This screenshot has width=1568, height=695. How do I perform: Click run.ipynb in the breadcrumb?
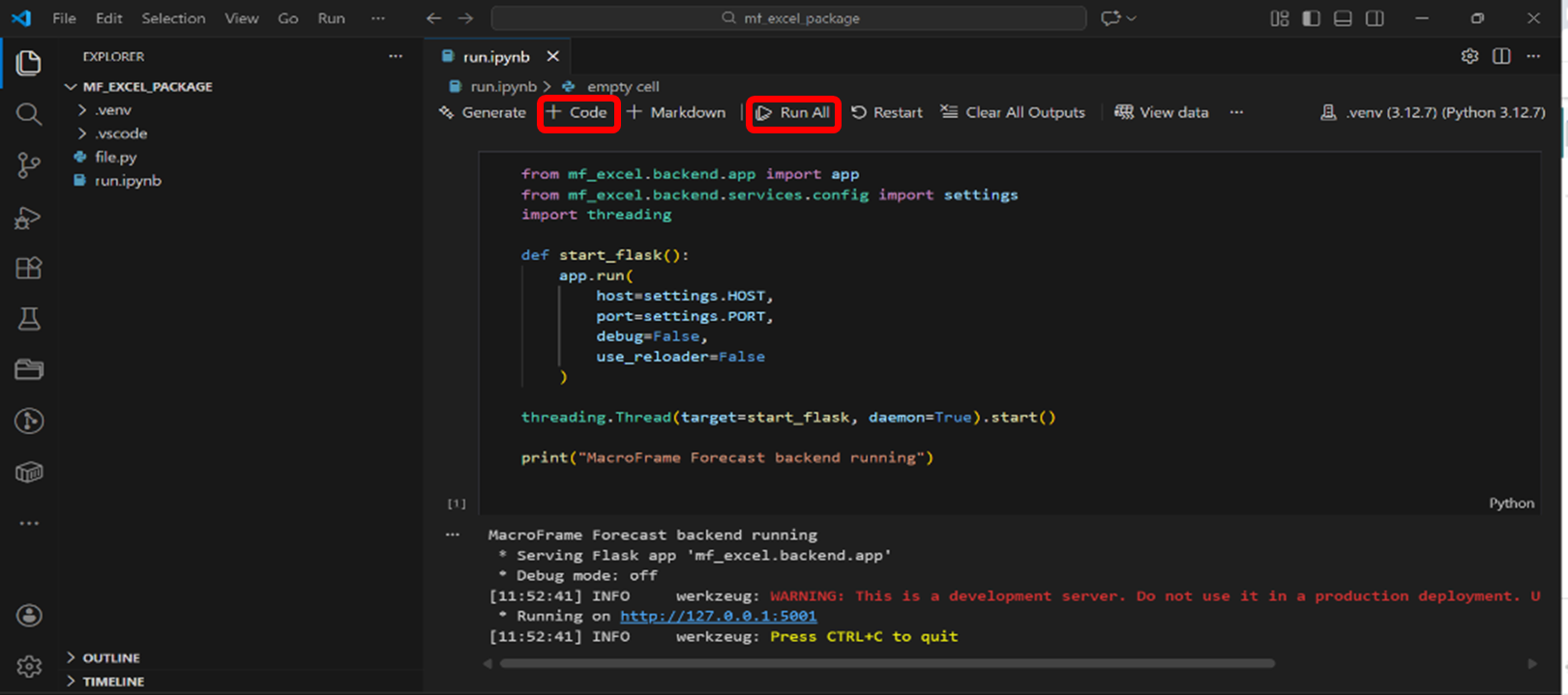click(x=503, y=86)
